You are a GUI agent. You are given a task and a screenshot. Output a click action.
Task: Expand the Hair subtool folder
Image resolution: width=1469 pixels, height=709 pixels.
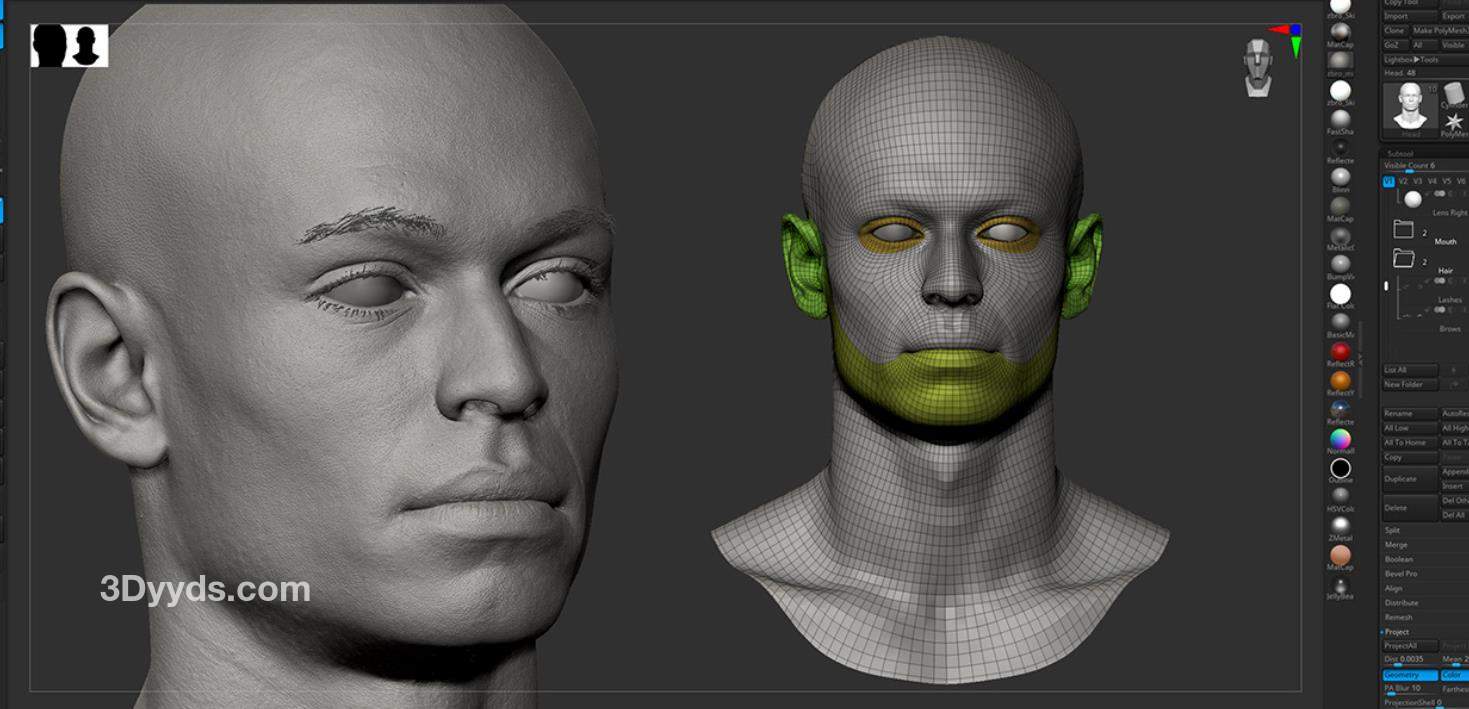[x=1404, y=260]
